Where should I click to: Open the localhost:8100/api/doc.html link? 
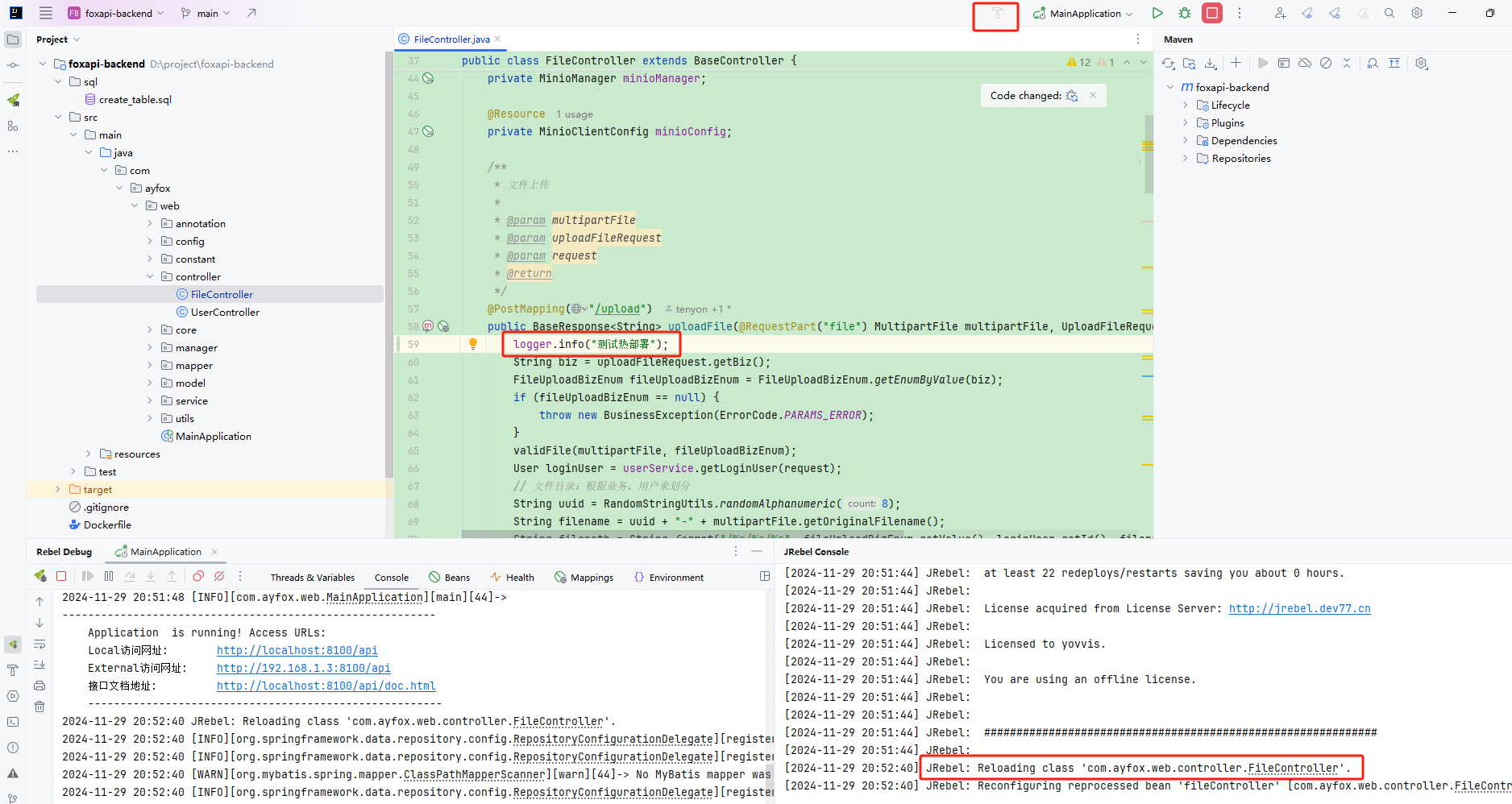326,686
